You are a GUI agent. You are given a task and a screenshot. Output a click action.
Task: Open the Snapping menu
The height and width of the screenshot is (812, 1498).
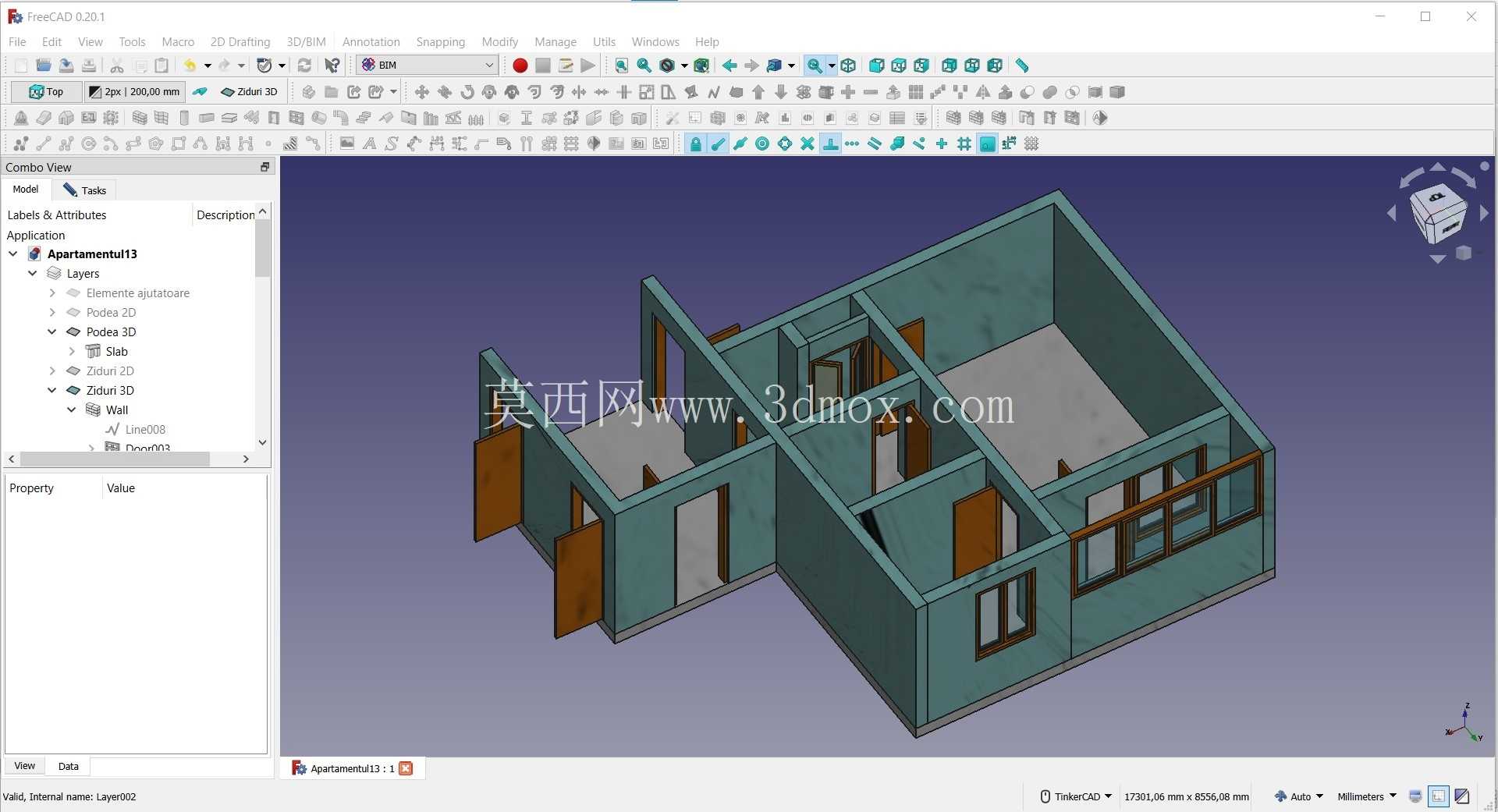click(x=440, y=42)
